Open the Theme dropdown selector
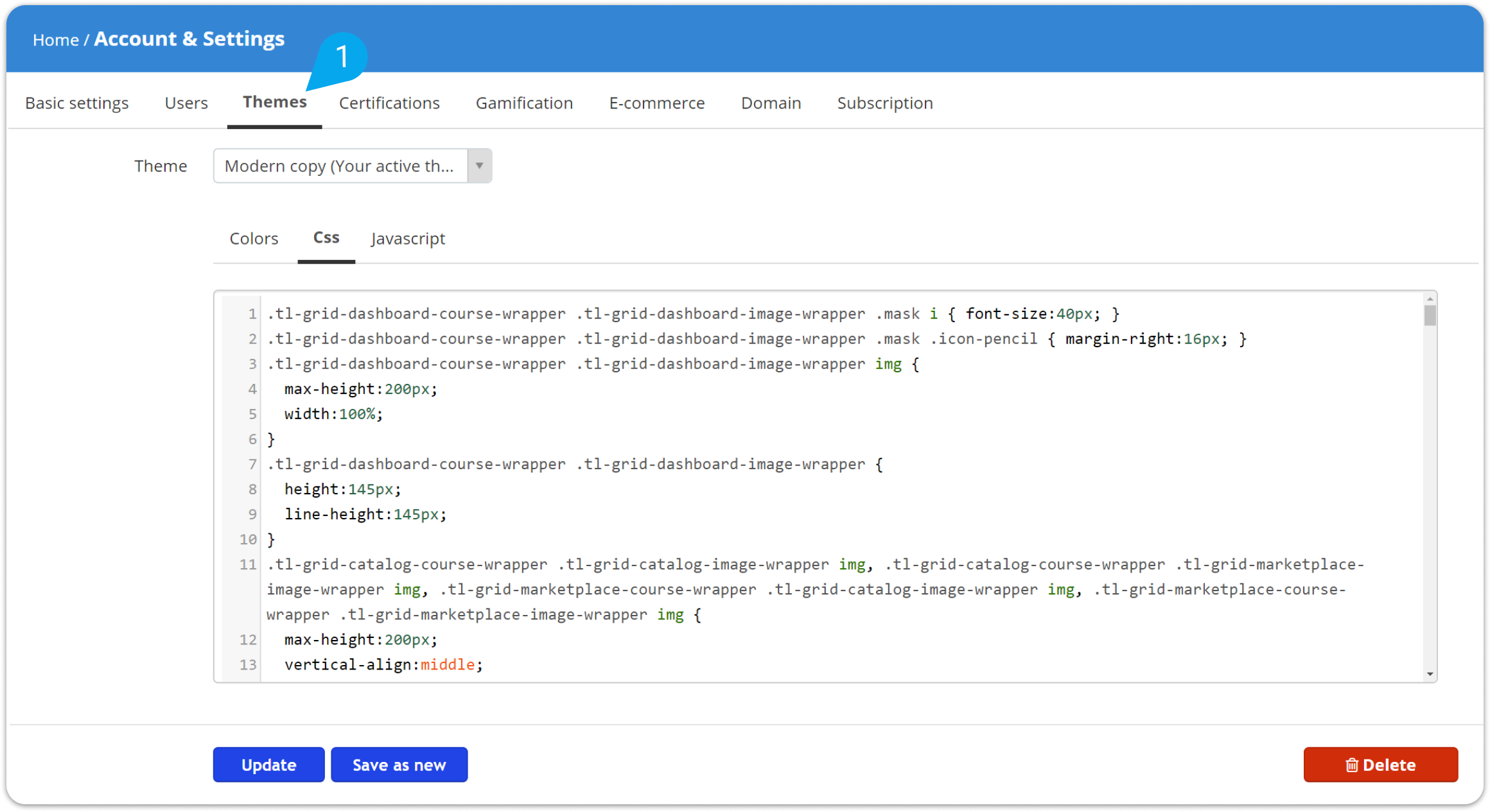The height and width of the screenshot is (812, 1490). pyautogui.click(x=353, y=166)
